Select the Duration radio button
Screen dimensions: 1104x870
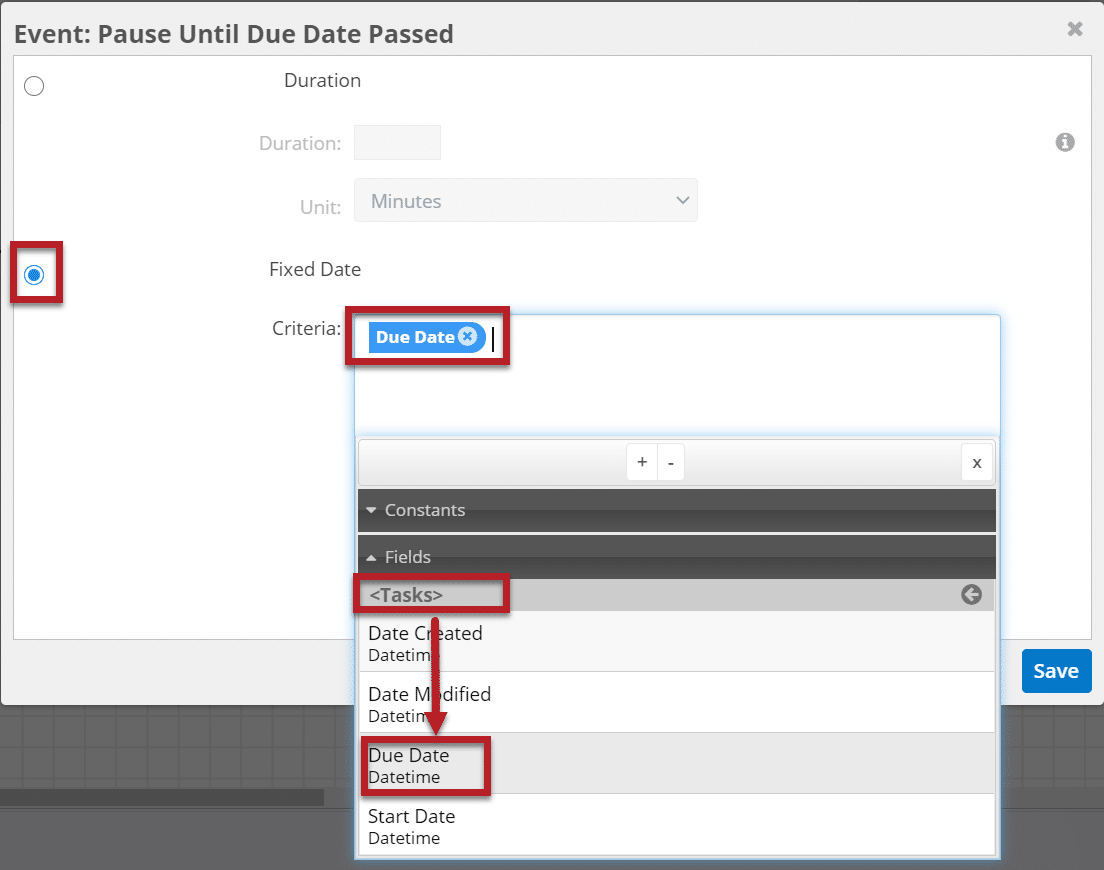click(x=34, y=86)
